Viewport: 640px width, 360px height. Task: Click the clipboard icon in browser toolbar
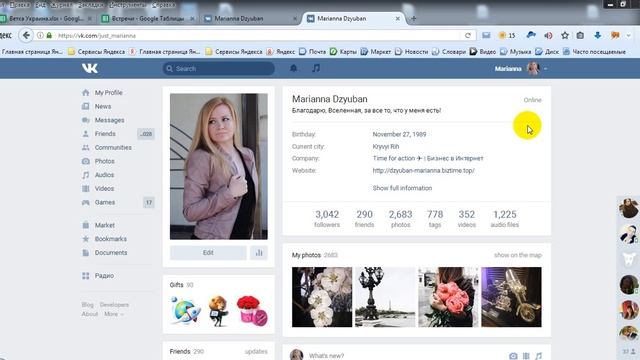pyautogui.click(x=580, y=36)
